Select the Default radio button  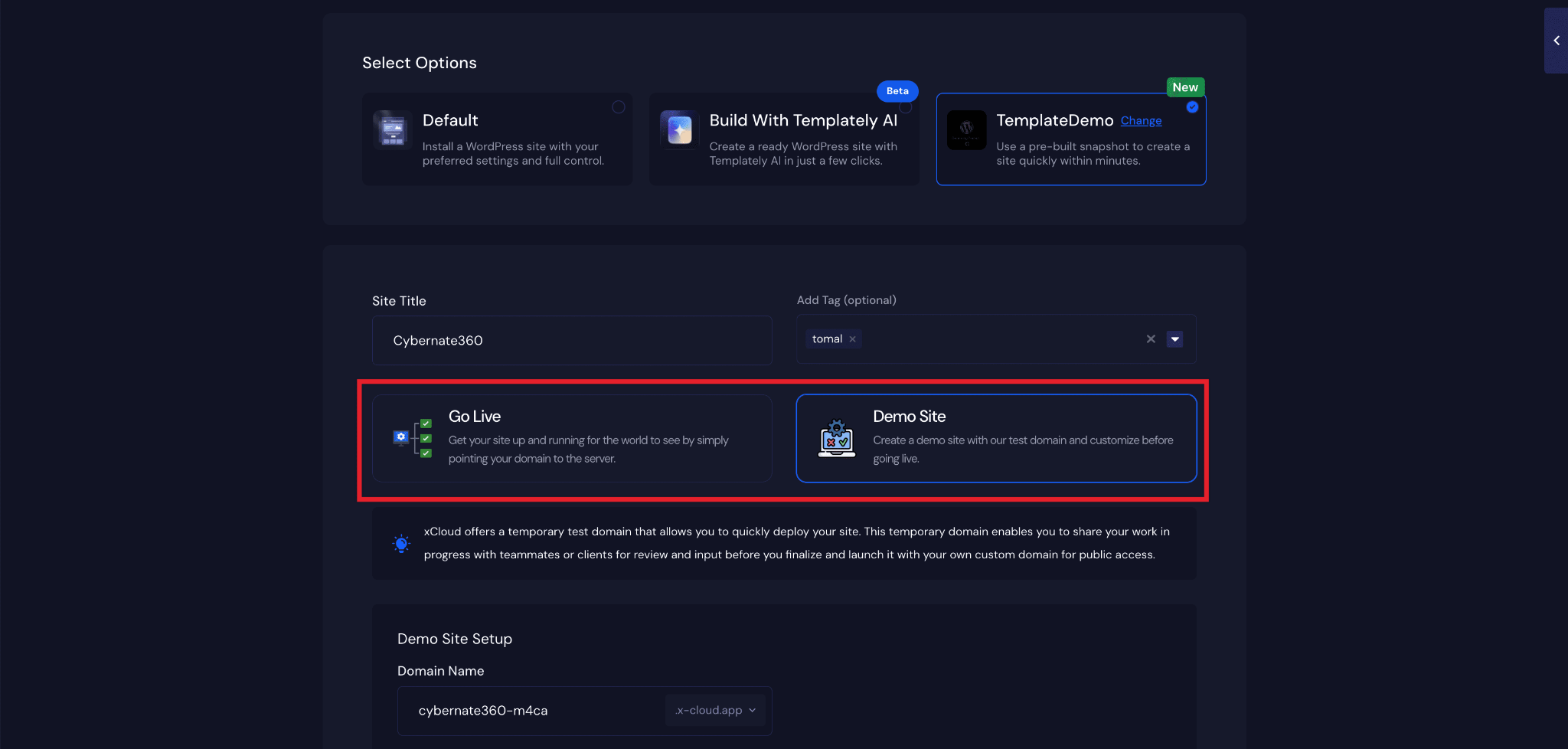[x=619, y=107]
